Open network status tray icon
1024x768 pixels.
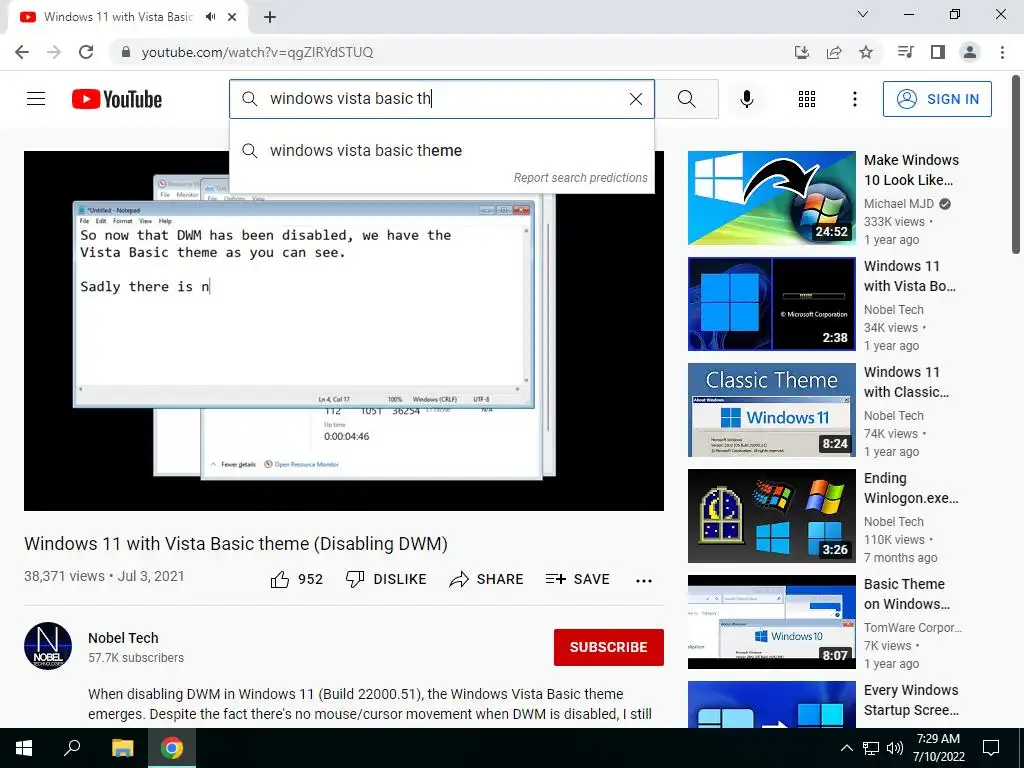(871, 748)
